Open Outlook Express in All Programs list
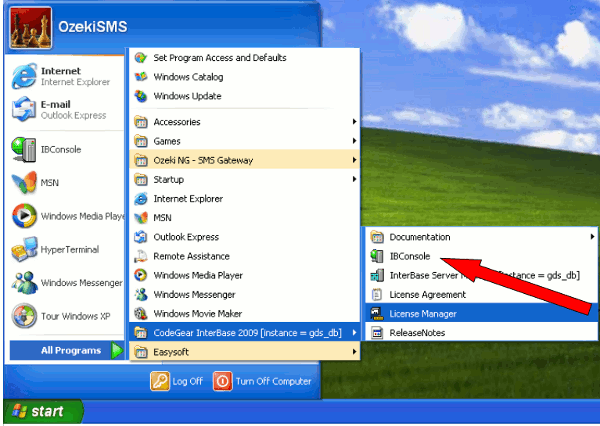 pyautogui.click(x=245, y=237)
